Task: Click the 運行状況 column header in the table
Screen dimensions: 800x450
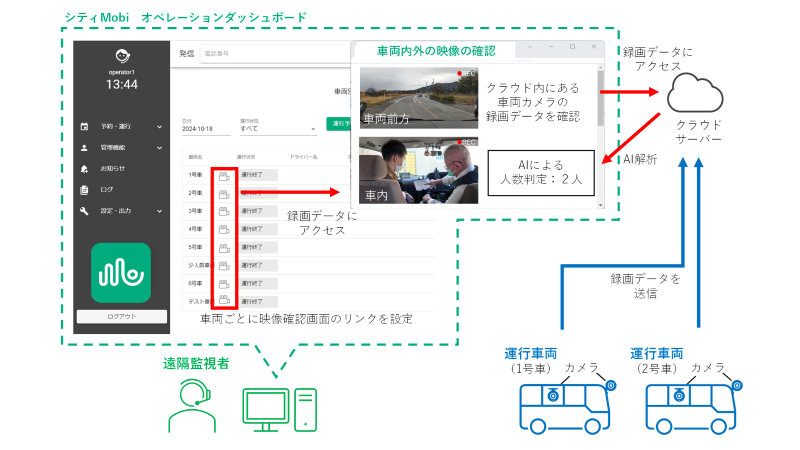Action: tap(246, 157)
